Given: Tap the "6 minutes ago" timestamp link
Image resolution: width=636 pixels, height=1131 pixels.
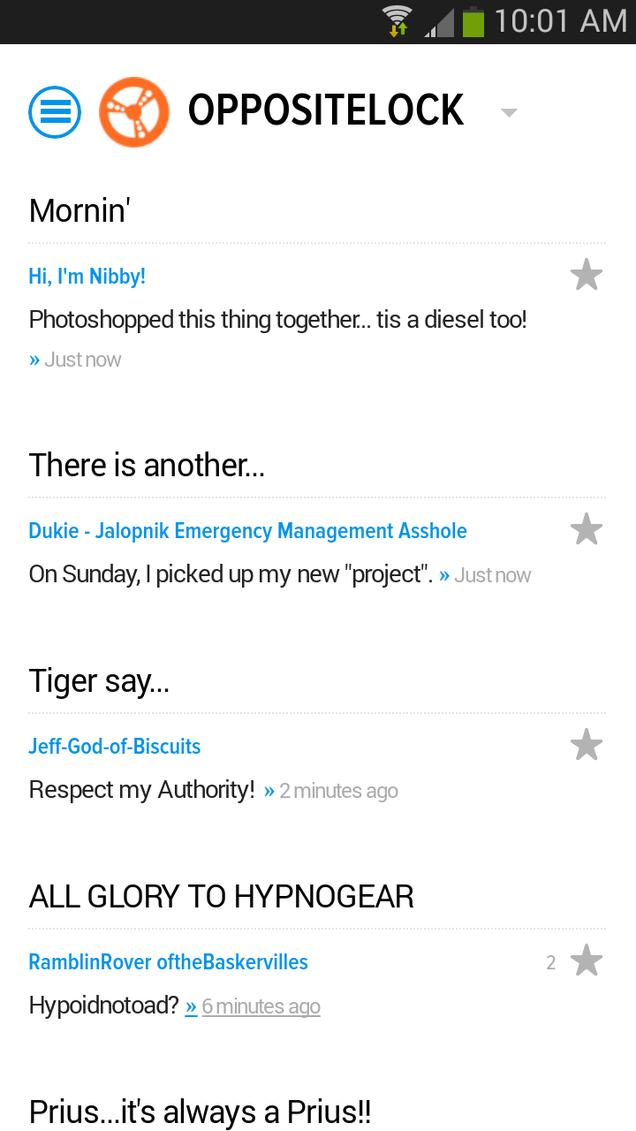Looking at the screenshot, I should tap(260, 1006).
